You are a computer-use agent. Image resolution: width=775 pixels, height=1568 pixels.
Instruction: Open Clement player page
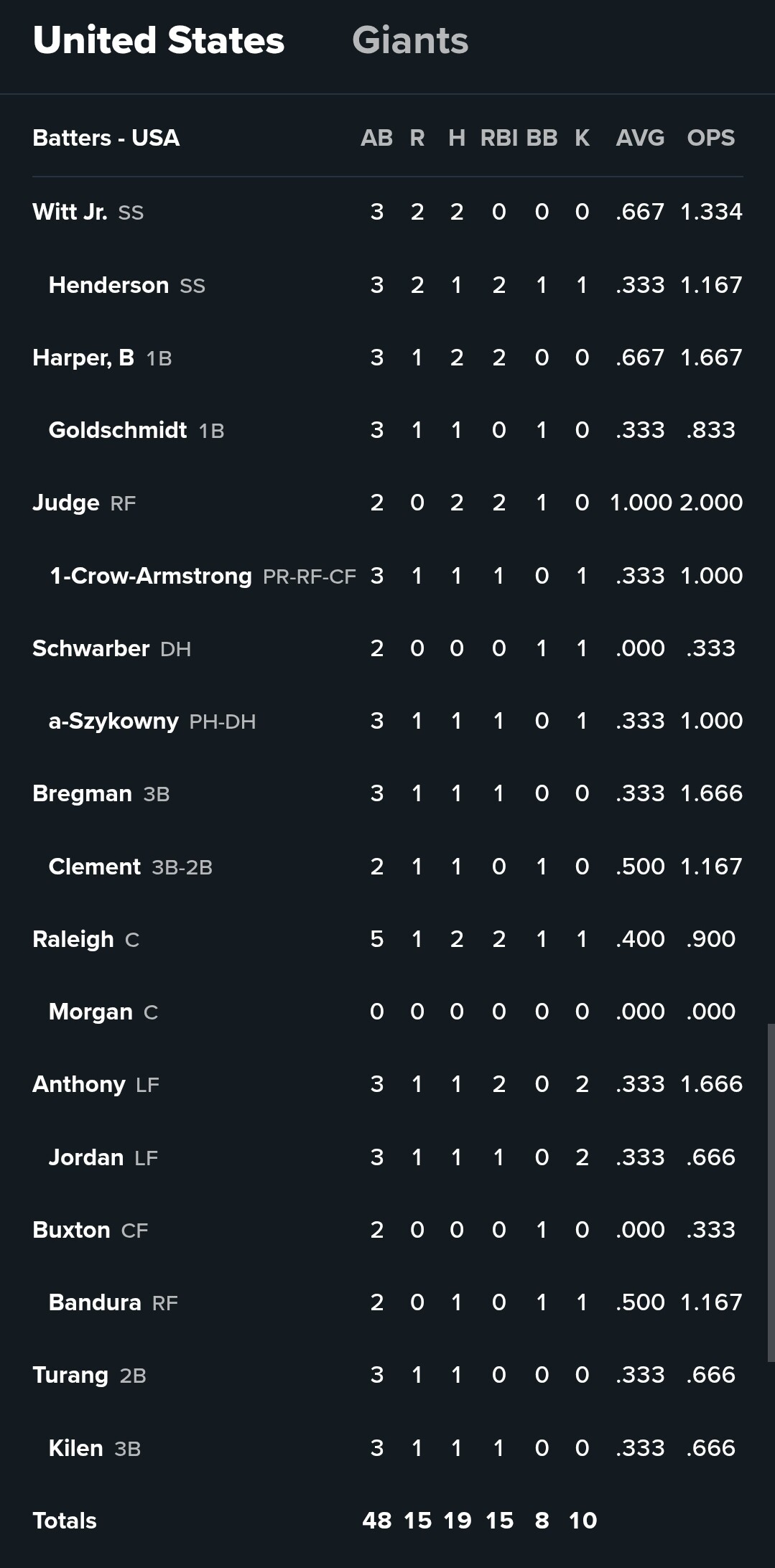click(x=95, y=867)
